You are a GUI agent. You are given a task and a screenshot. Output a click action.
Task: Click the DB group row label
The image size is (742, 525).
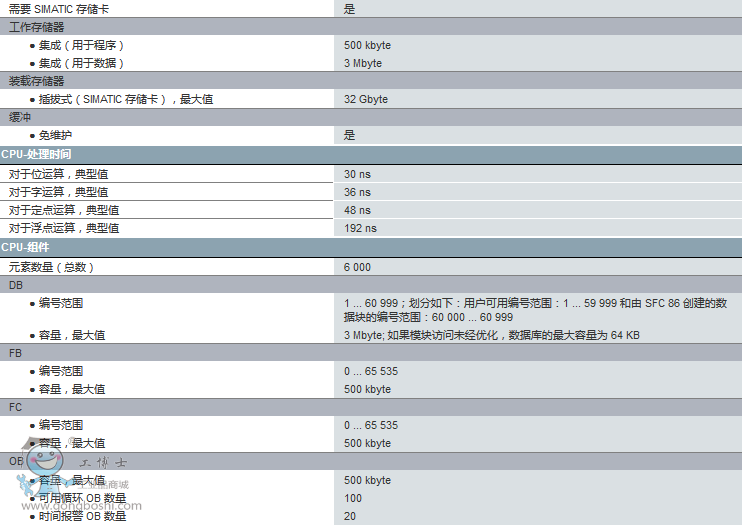(x=16, y=285)
